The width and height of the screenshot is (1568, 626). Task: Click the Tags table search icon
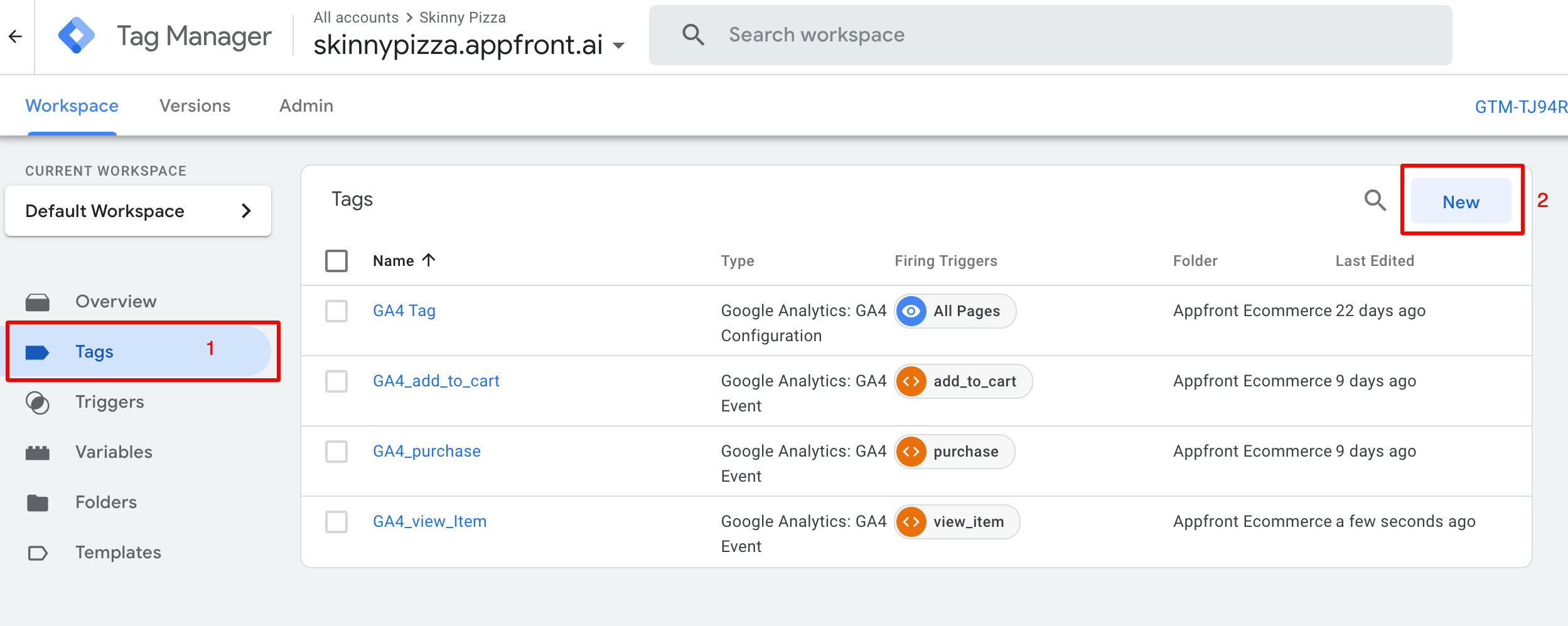[1375, 200]
